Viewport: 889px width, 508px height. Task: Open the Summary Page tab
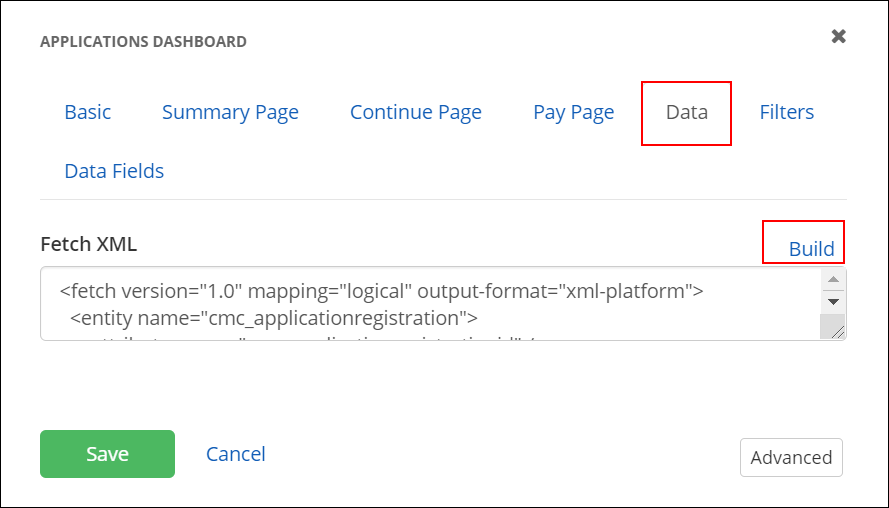pos(230,112)
